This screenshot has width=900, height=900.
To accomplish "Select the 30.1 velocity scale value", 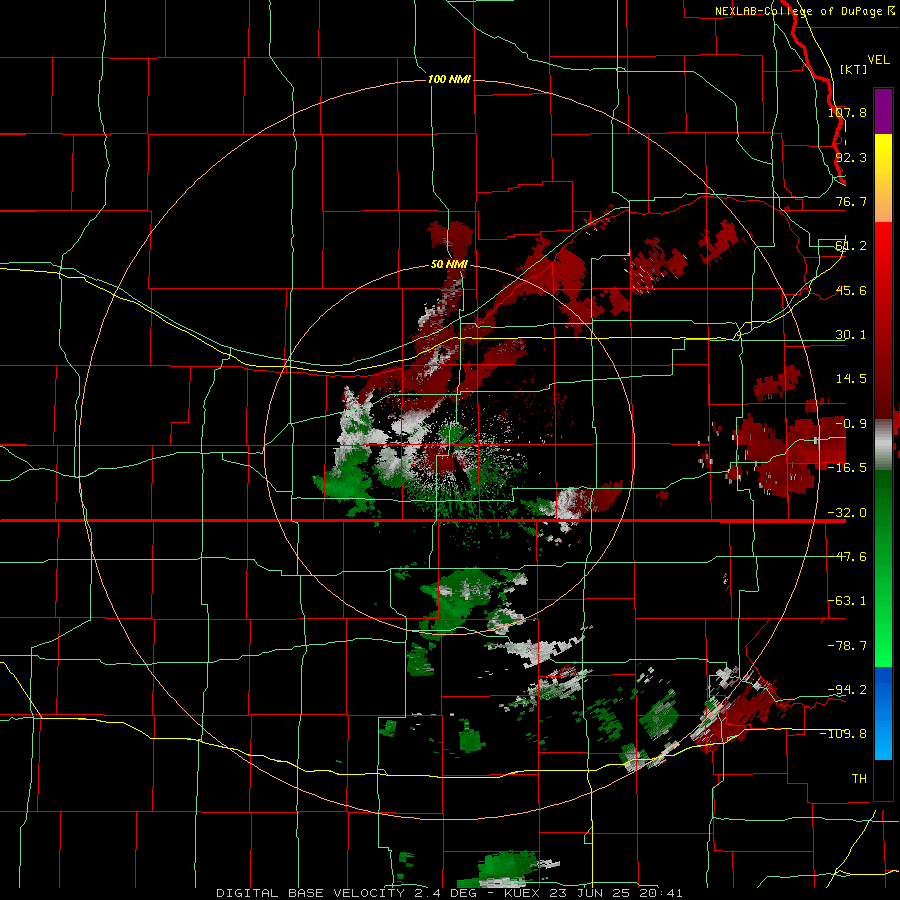I will 851,335.
